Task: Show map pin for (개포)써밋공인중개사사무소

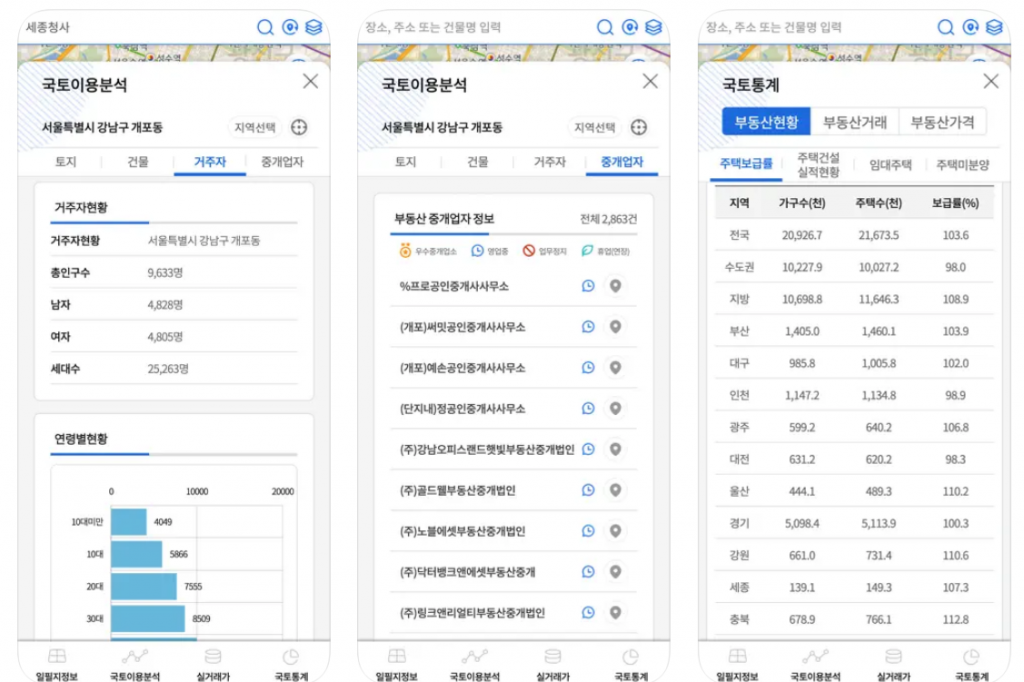Action: (615, 327)
